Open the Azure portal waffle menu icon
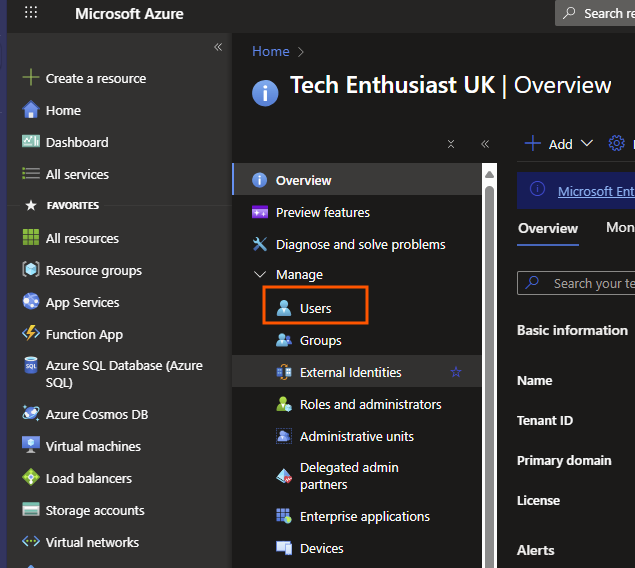635x568 pixels. [31, 13]
